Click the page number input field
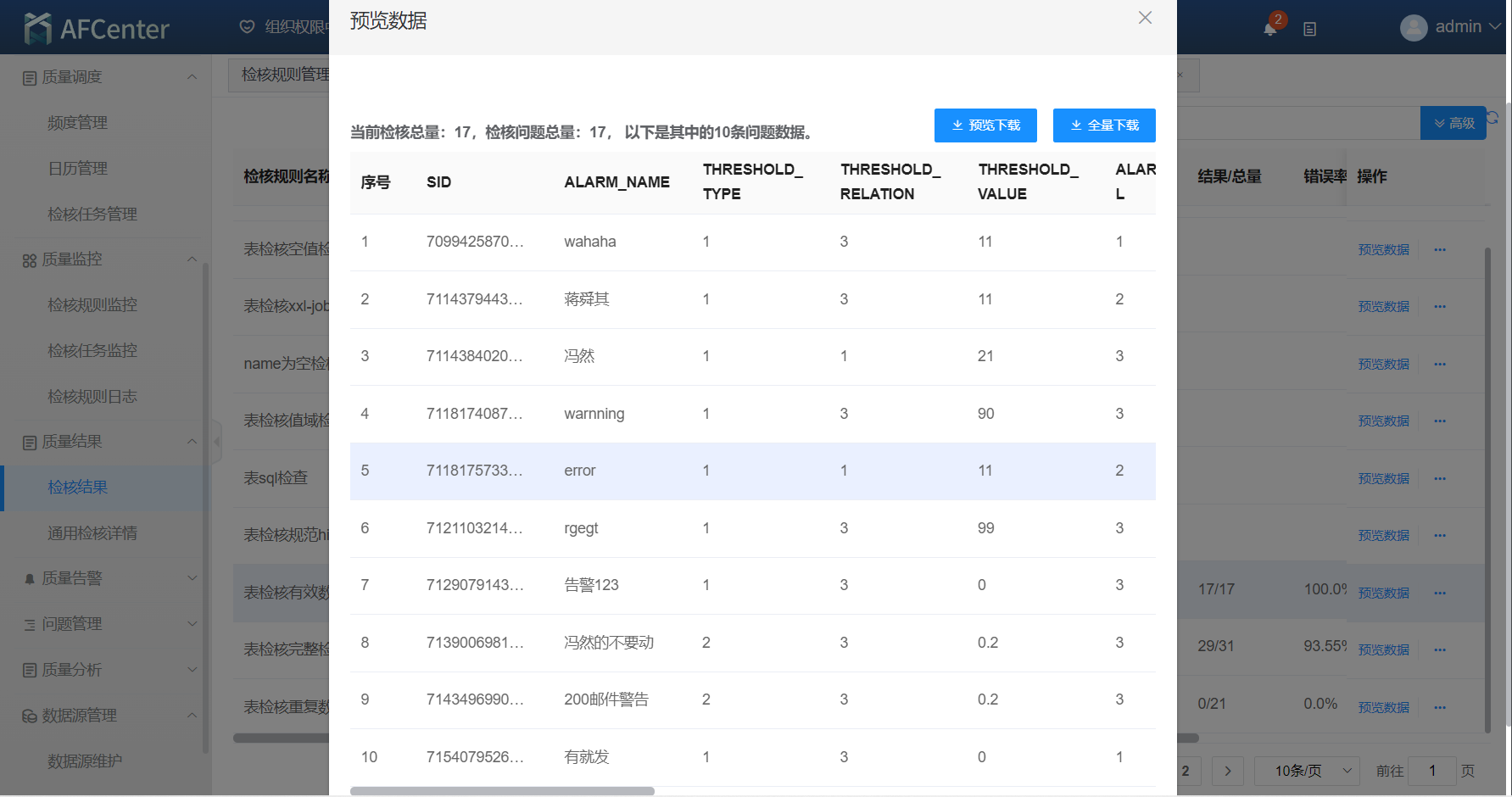This screenshot has width=1512, height=797. point(1431,771)
